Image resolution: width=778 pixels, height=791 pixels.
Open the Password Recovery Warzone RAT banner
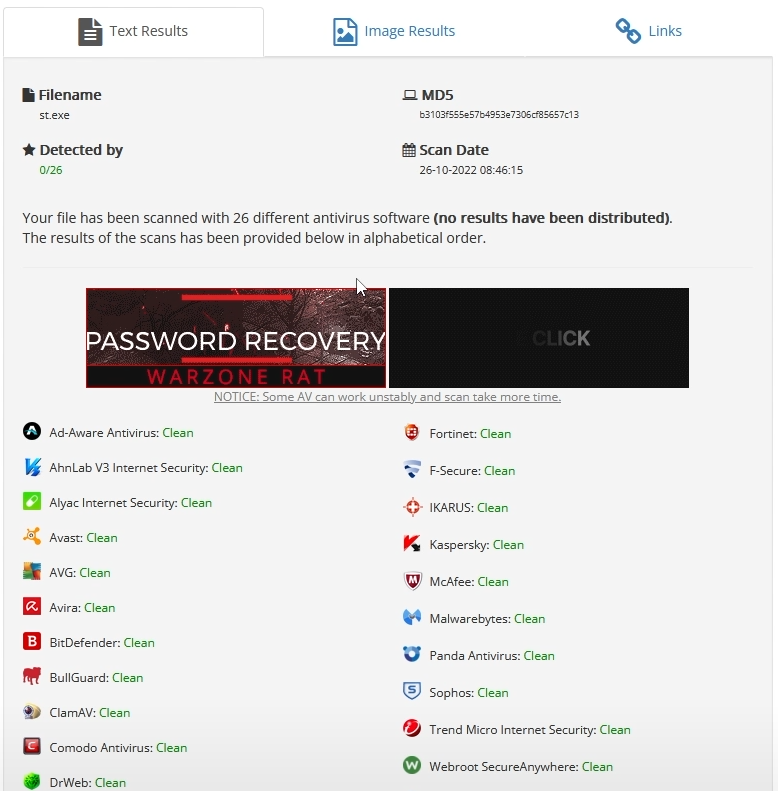pyautogui.click(x=236, y=338)
